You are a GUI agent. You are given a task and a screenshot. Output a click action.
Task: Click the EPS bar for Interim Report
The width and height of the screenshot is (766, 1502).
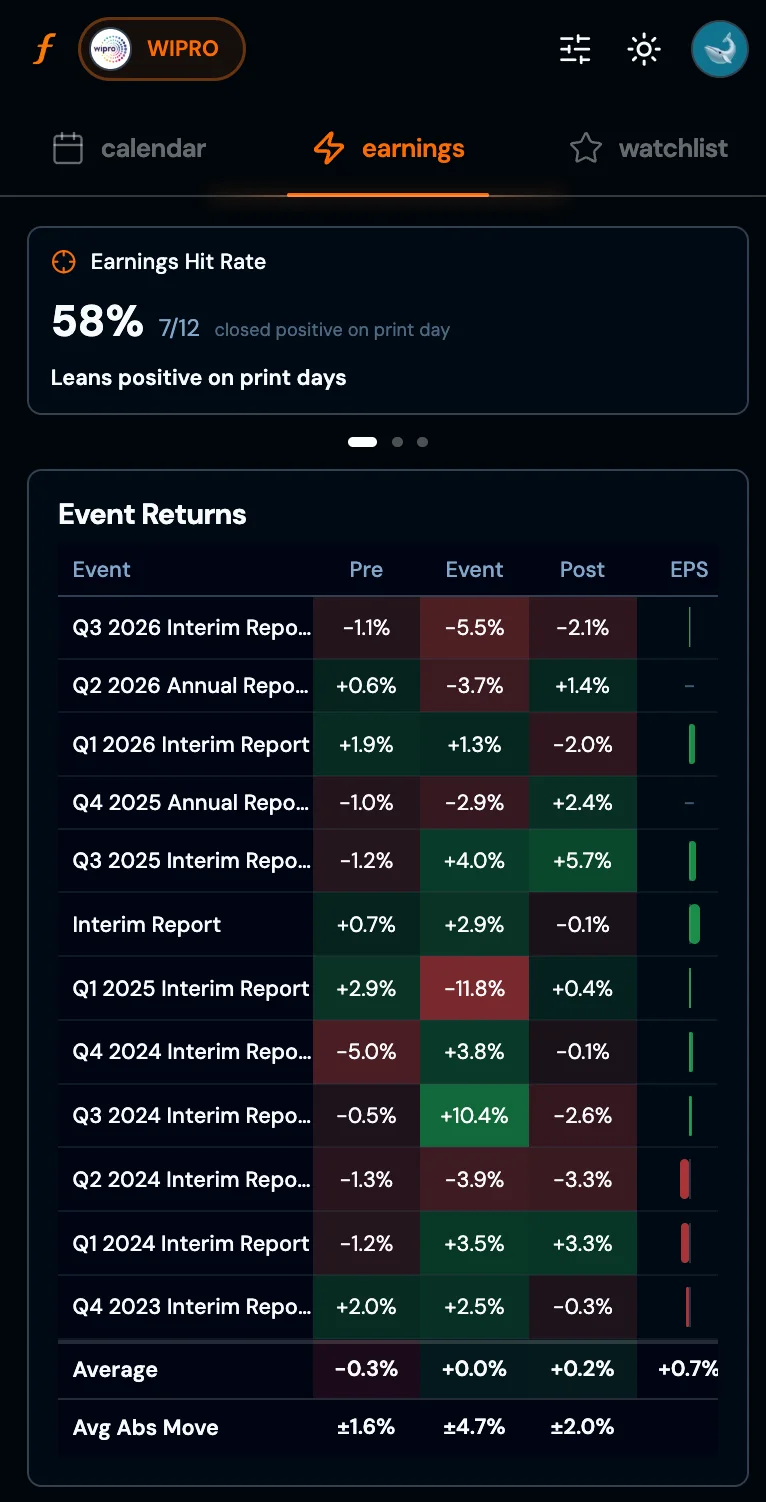click(x=693, y=923)
